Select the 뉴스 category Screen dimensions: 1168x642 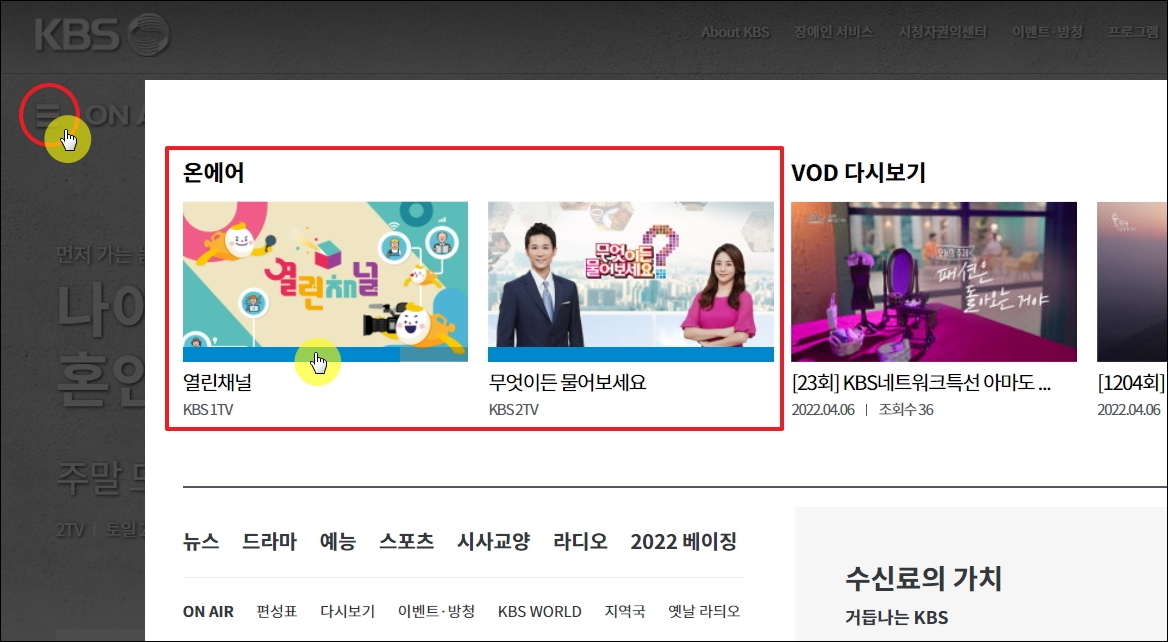tap(201, 541)
